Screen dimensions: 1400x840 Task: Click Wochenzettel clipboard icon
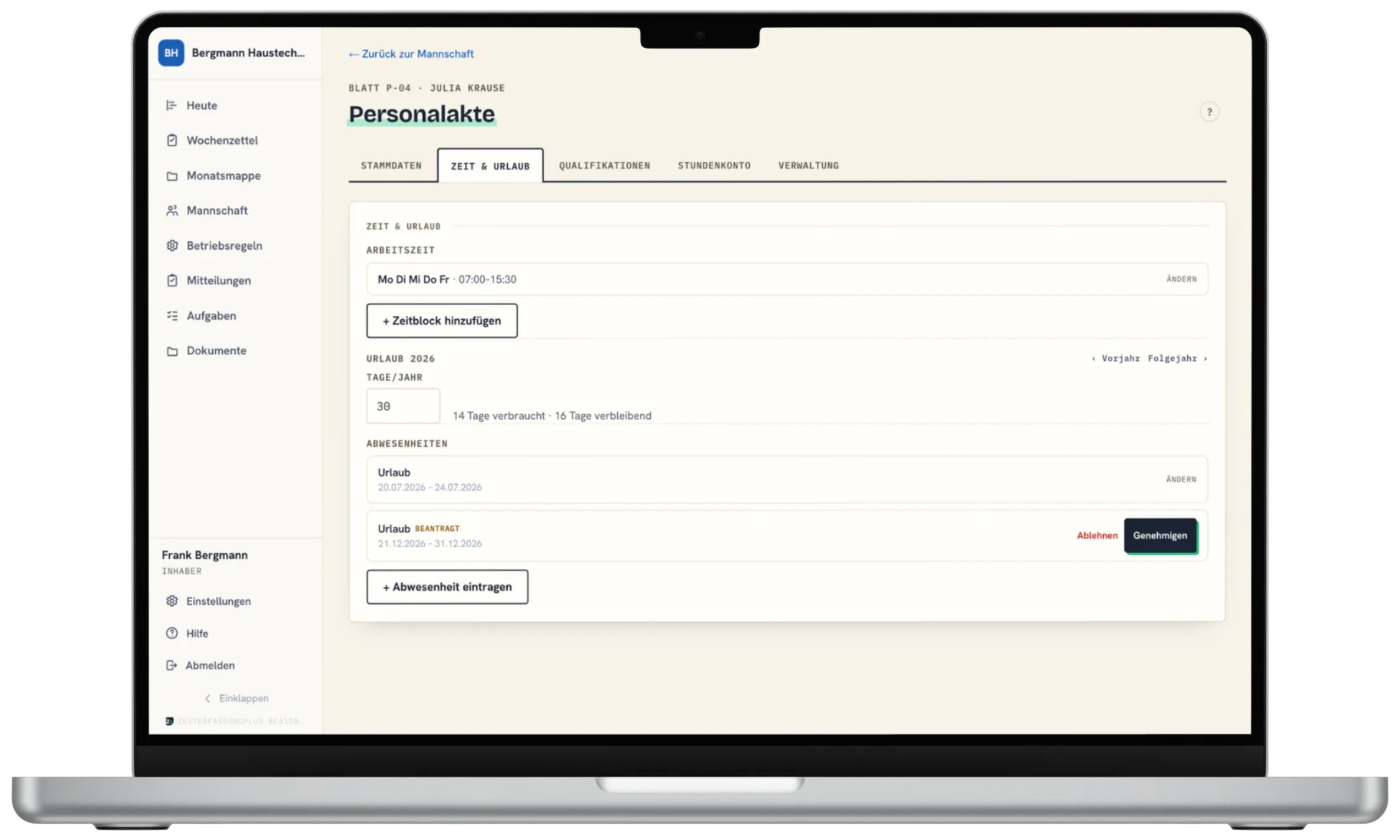172,140
